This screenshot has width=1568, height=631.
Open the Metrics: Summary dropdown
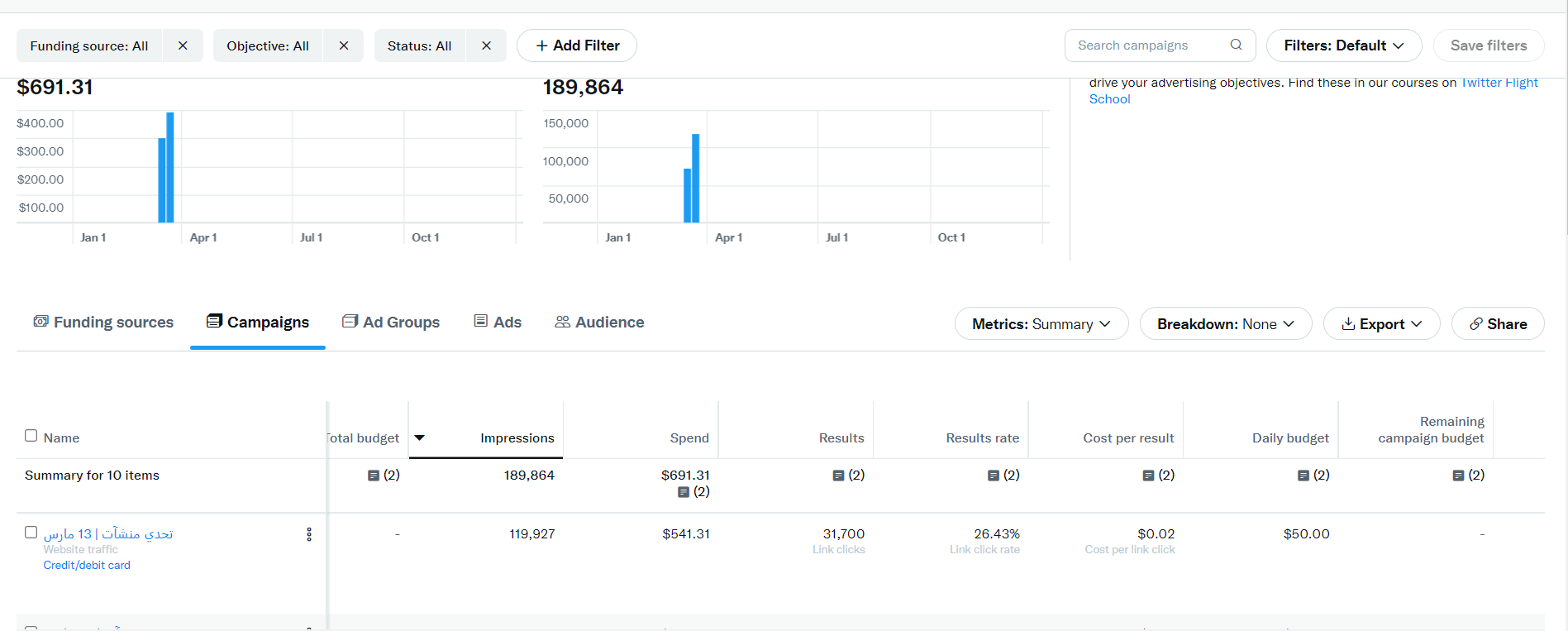tap(1041, 324)
